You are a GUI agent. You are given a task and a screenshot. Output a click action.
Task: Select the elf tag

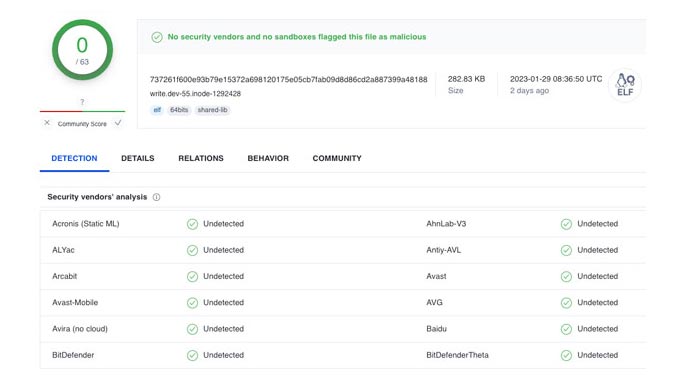157,110
